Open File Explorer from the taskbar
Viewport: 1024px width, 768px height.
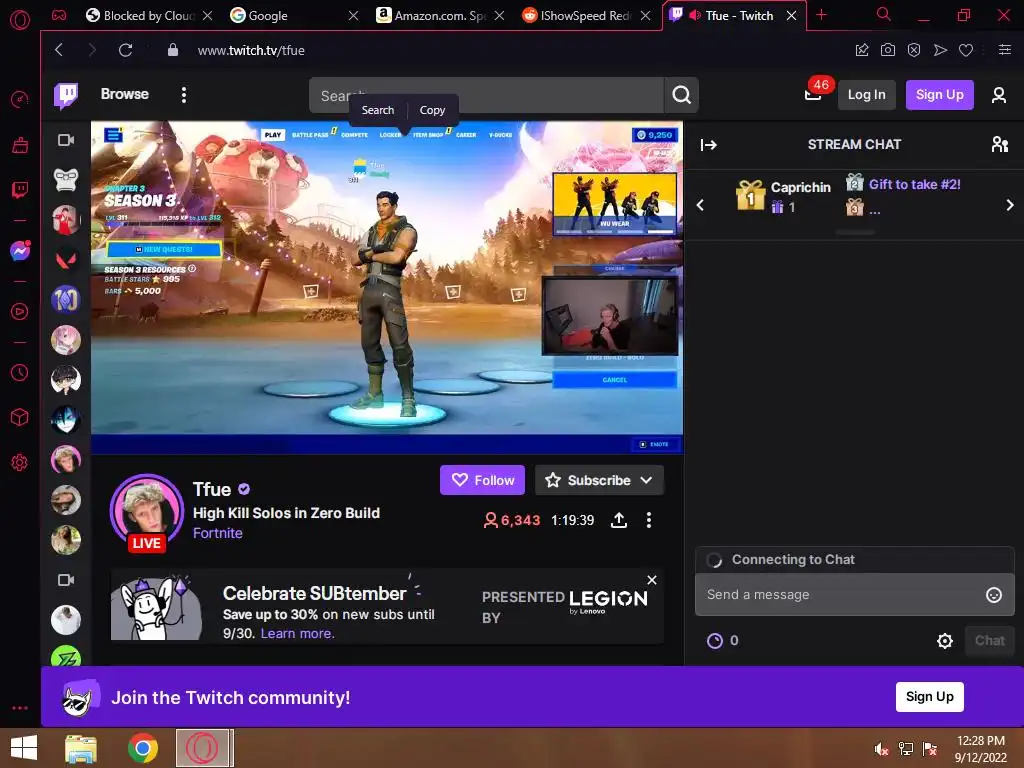click(81, 748)
